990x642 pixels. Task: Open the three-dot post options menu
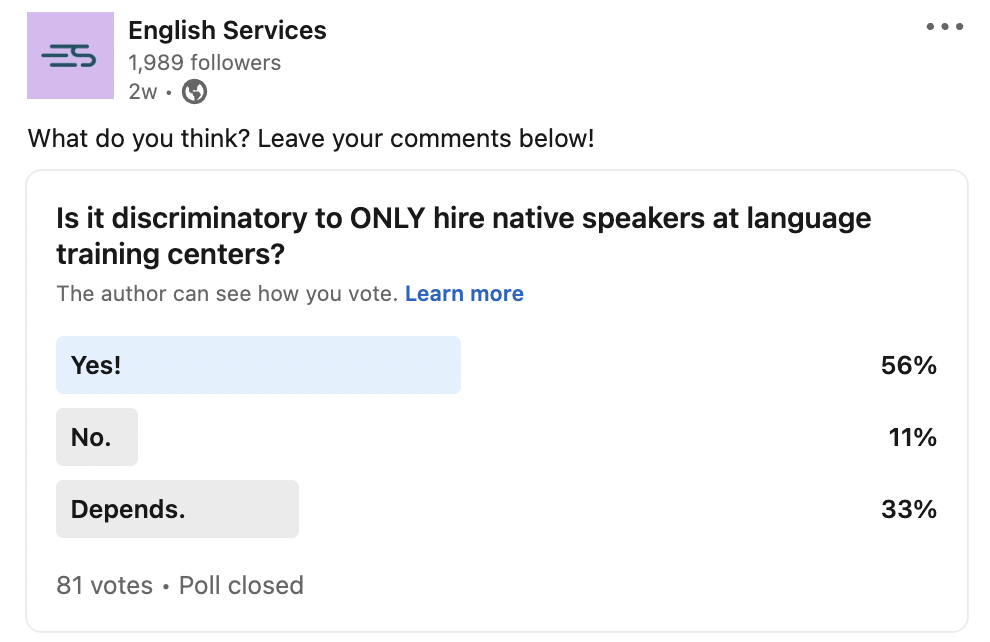point(945,27)
